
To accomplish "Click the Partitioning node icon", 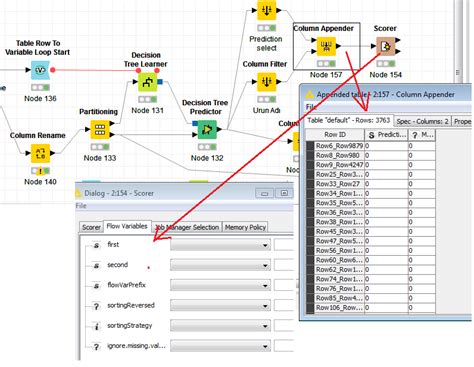I will coord(100,129).
